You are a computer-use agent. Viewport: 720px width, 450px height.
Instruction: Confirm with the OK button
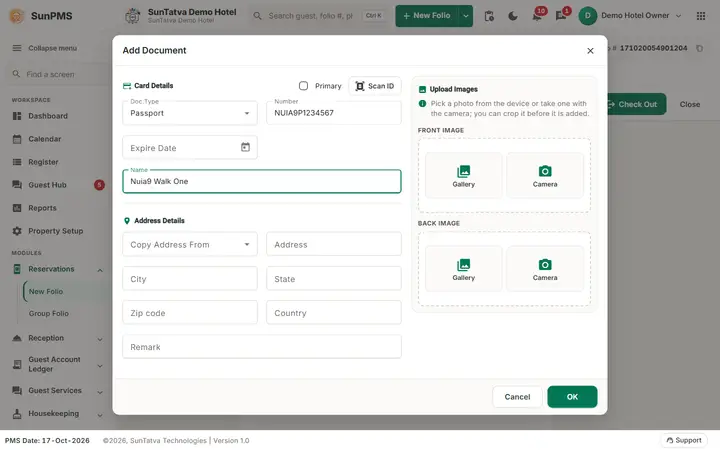pyautogui.click(x=572, y=397)
